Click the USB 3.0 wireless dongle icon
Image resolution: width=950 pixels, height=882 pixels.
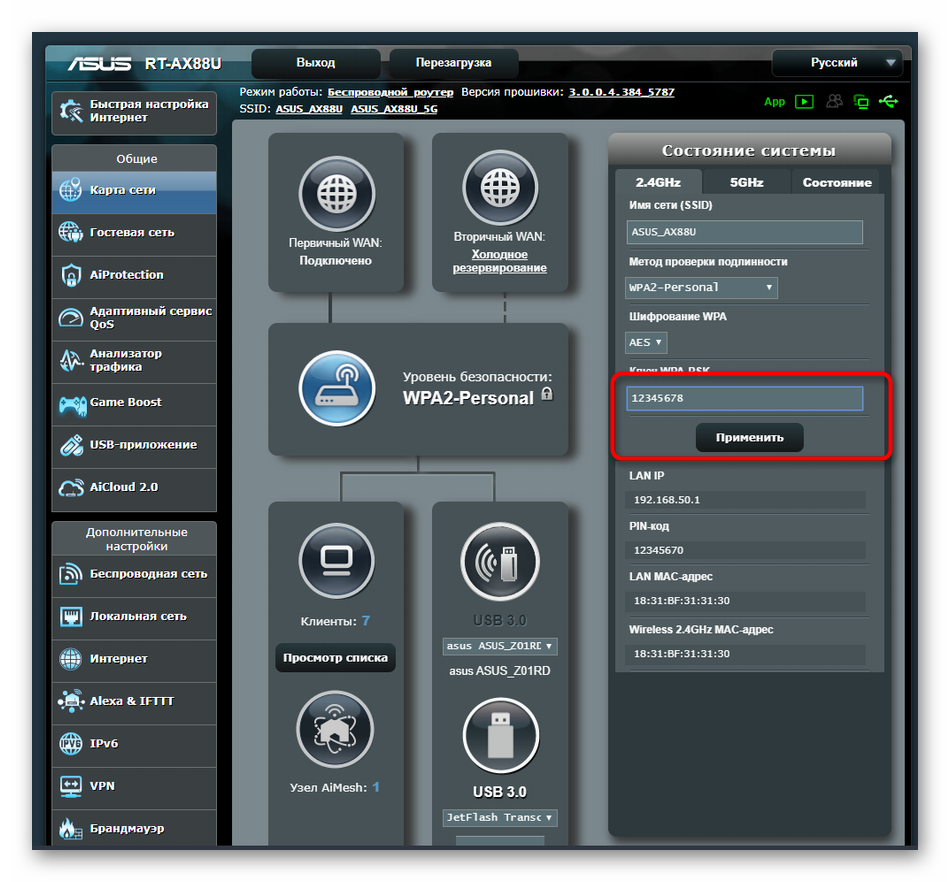click(x=499, y=562)
